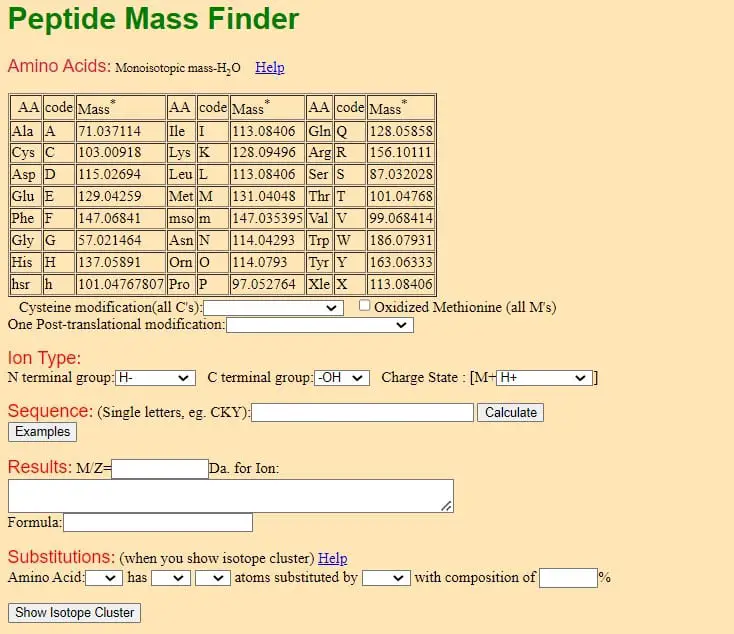Click the Val mass value 99.068414
734x634 pixels.
(401, 219)
